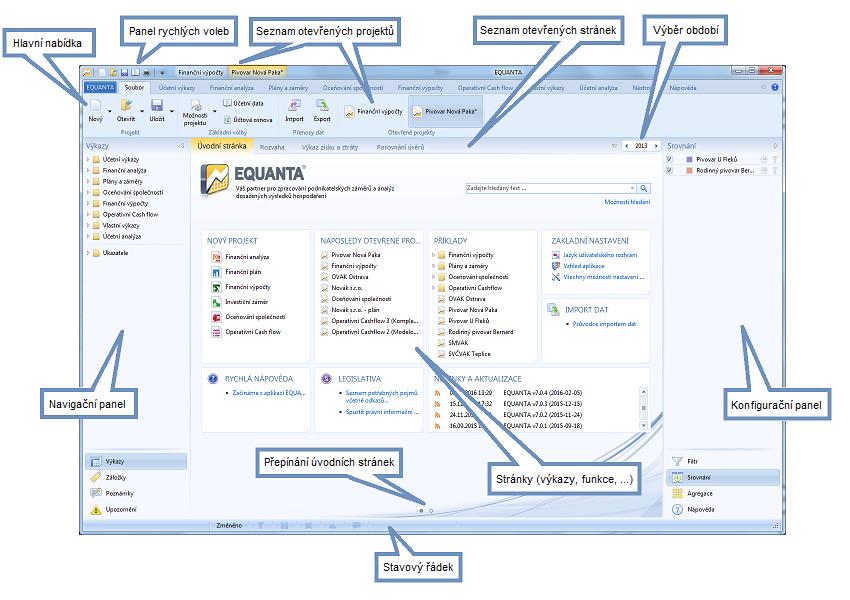
Task: Switch to Finanční analýza ribbon tab
Action: (x=231, y=88)
